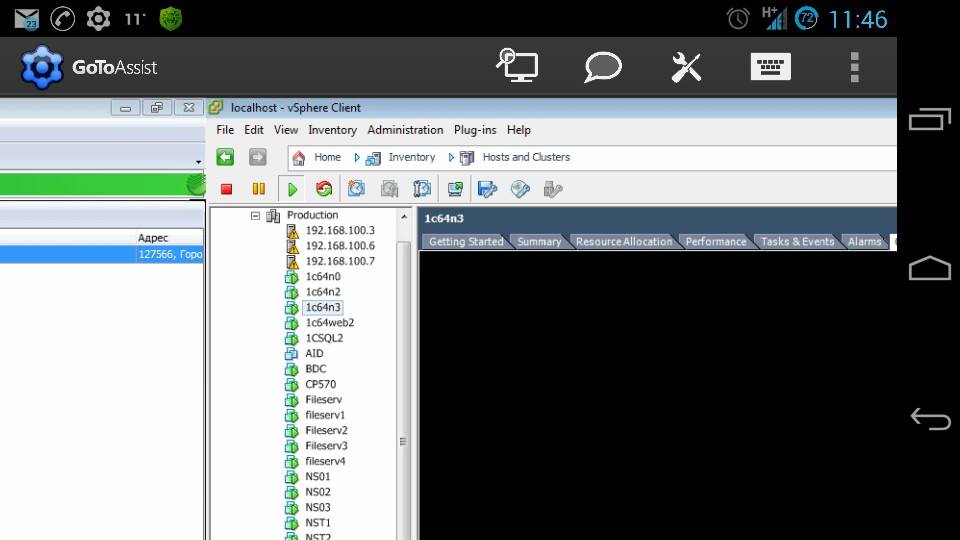Click vSphere back navigation arrow

coord(225,157)
